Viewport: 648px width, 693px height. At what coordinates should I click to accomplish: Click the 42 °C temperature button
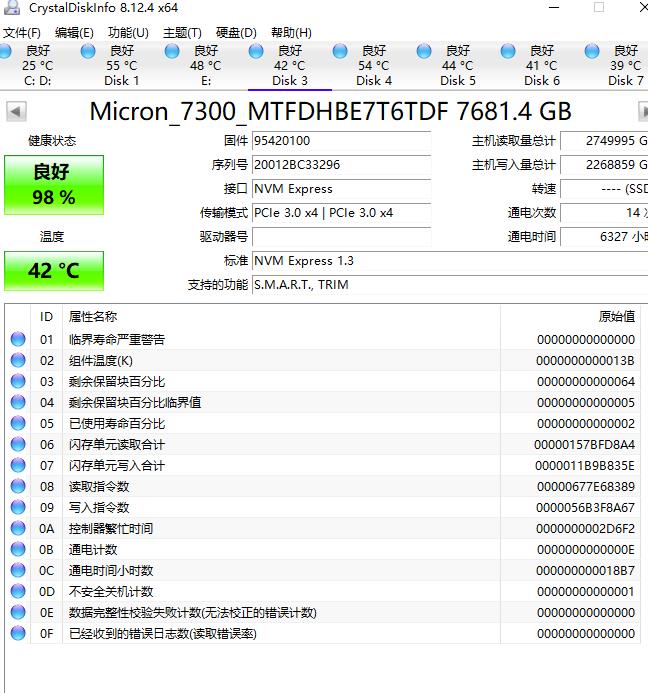pyautogui.click(x=54, y=271)
